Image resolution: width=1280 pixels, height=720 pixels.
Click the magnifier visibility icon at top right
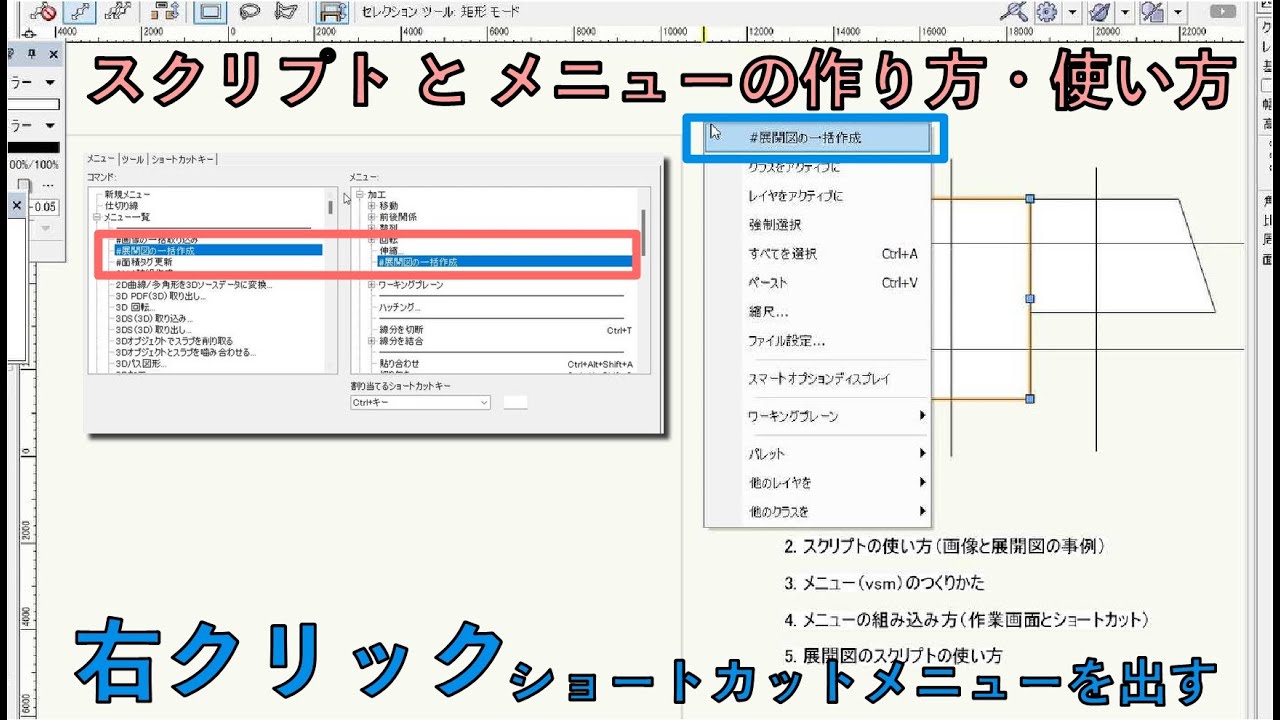1015,12
